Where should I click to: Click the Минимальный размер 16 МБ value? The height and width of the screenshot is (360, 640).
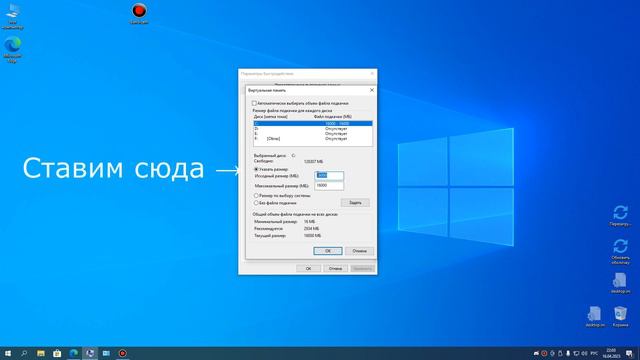[x=309, y=222]
